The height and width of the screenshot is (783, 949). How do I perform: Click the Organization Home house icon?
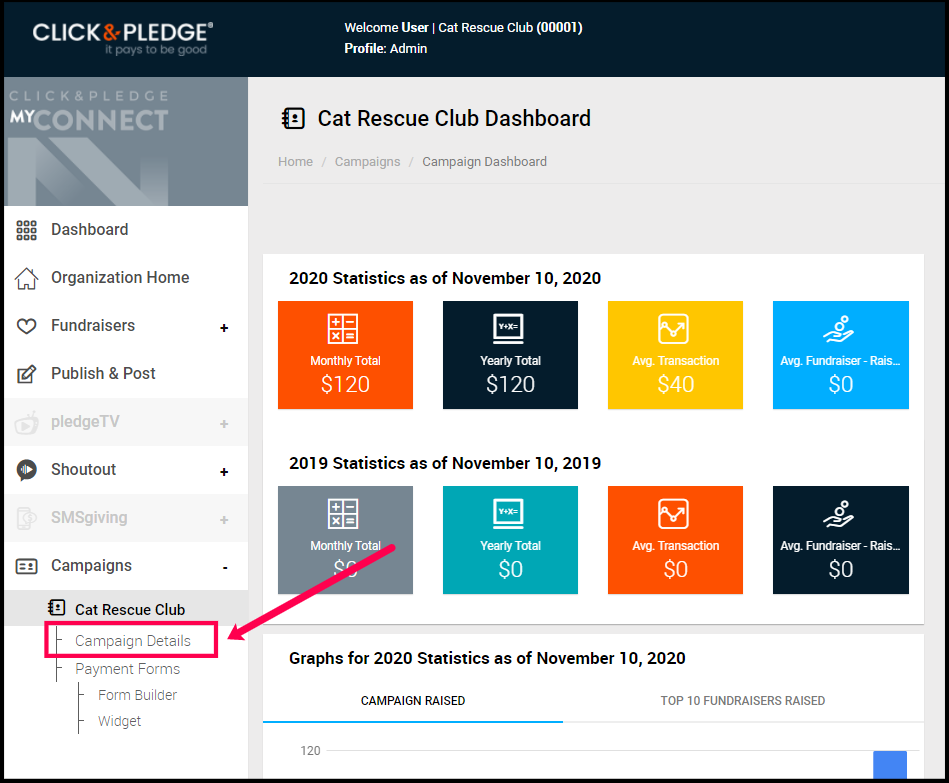pos(27,278)
